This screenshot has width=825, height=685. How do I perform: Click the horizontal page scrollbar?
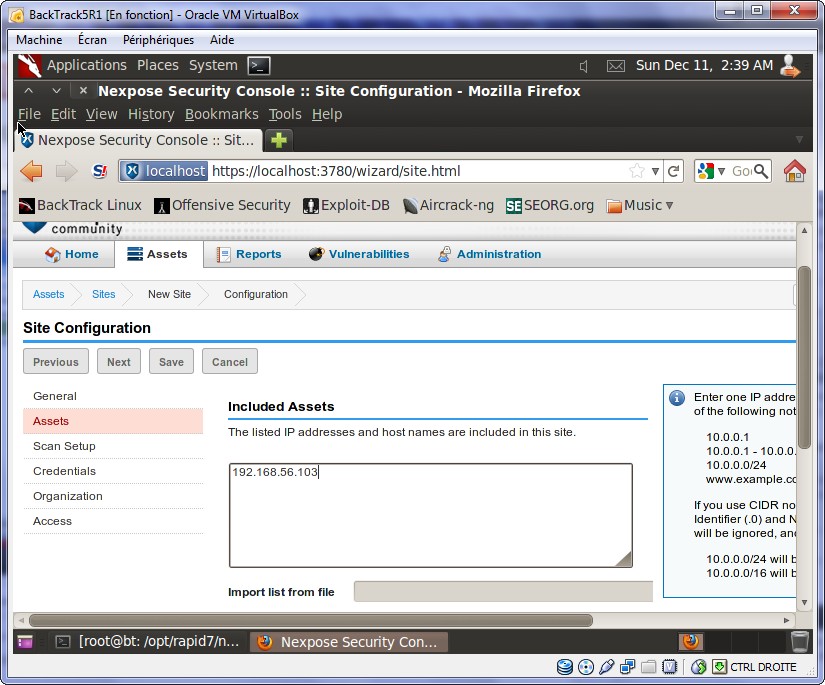[310, 620]
